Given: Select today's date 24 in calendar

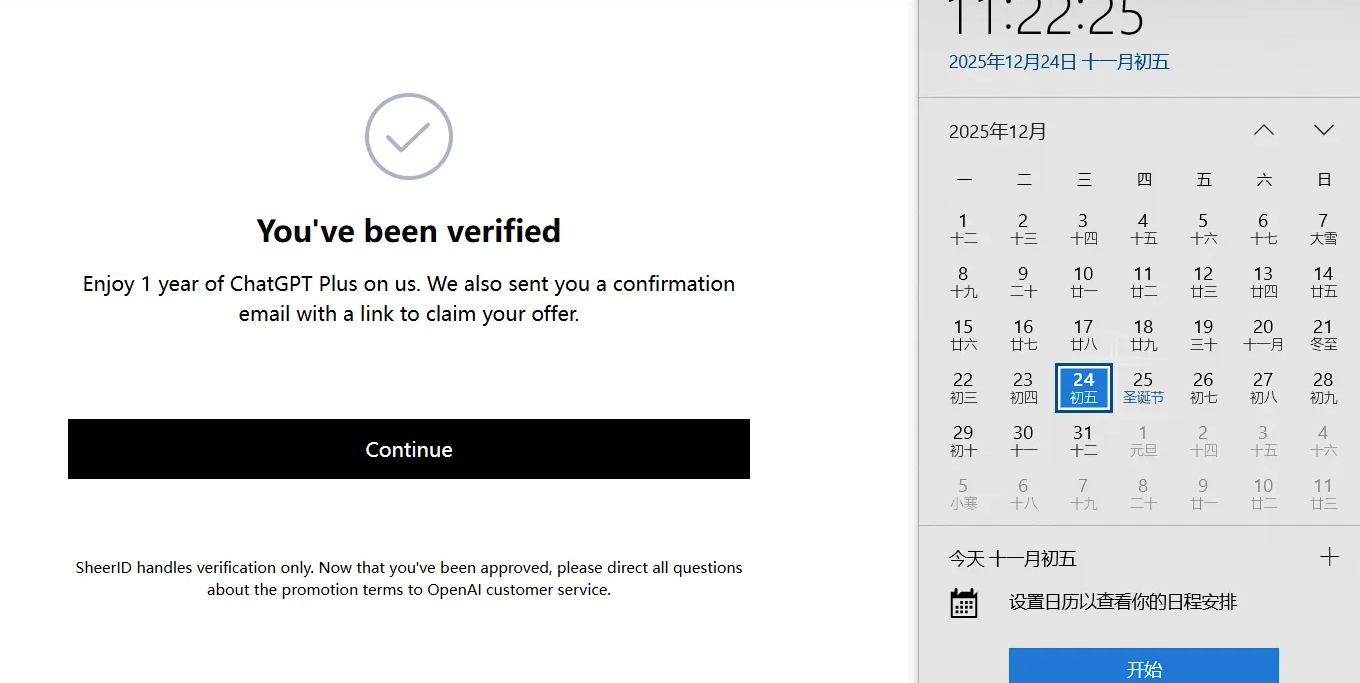Looking at the screenshot, I should [1084, 388].
